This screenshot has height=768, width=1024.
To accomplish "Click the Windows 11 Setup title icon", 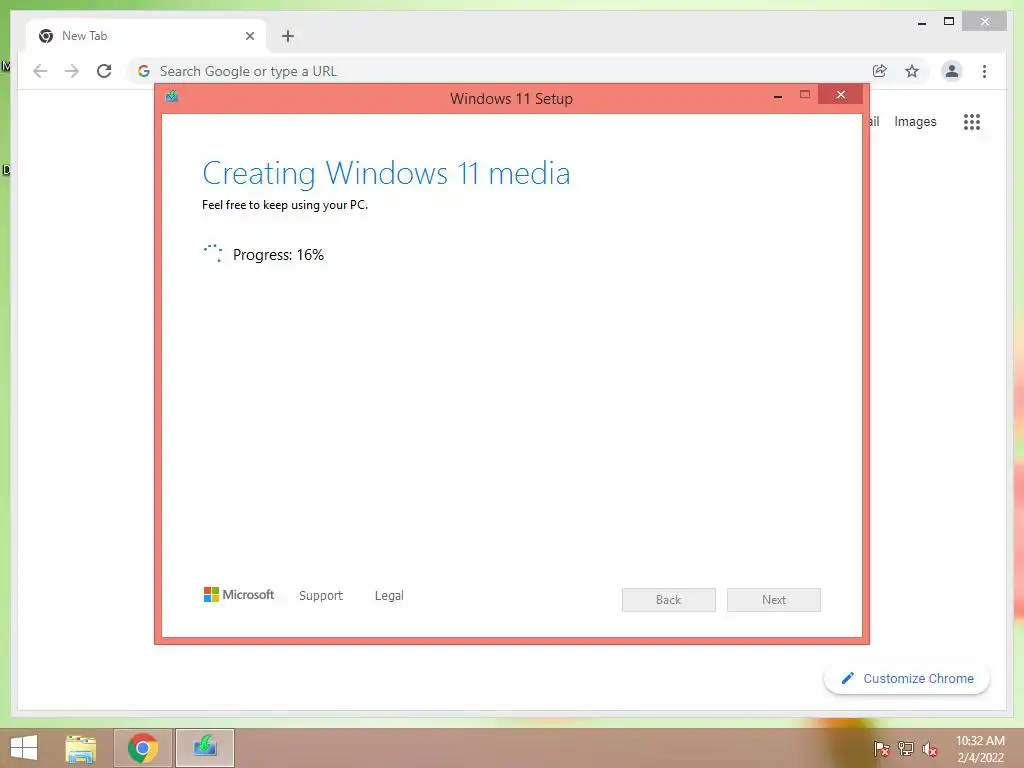I will (x=172, y=97).
